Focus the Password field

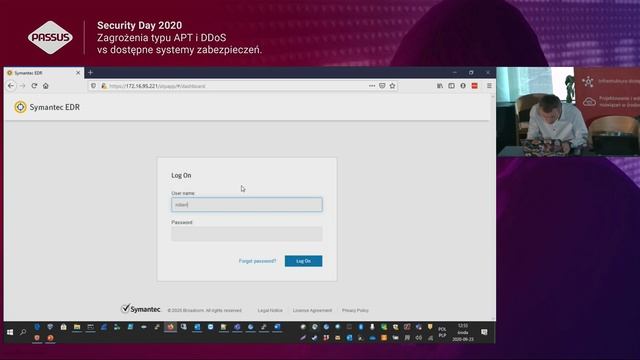[x=247, y=234]
